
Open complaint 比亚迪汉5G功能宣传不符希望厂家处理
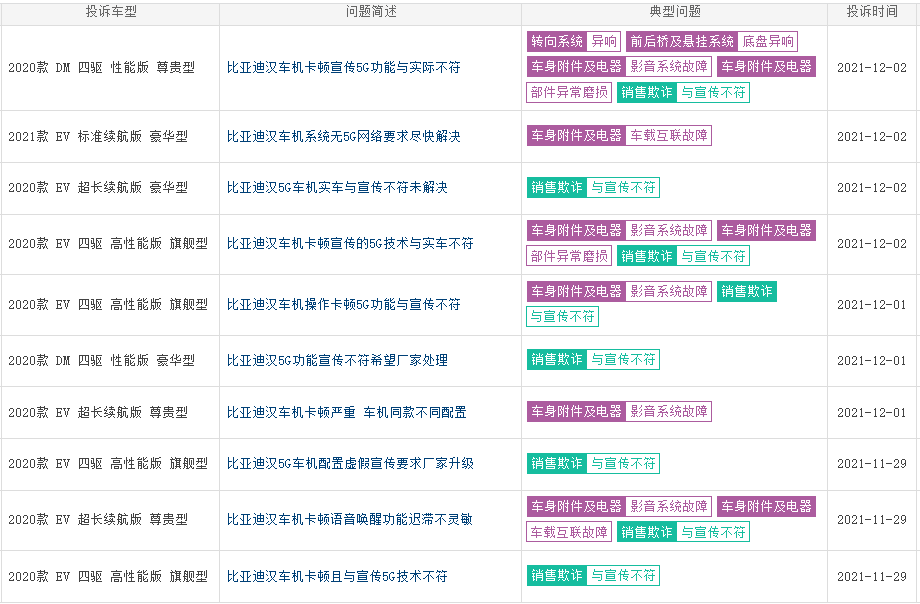[337, 360]
